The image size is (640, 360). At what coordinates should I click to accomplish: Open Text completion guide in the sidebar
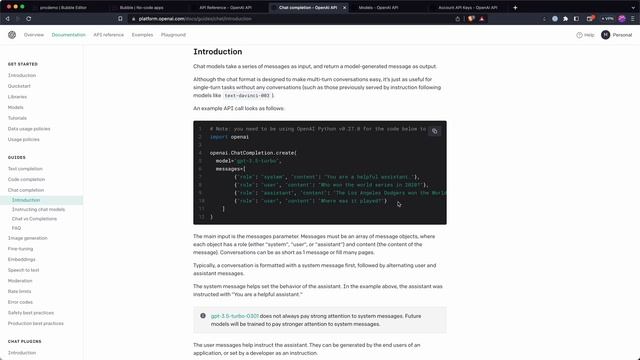[x=25, y=169]
